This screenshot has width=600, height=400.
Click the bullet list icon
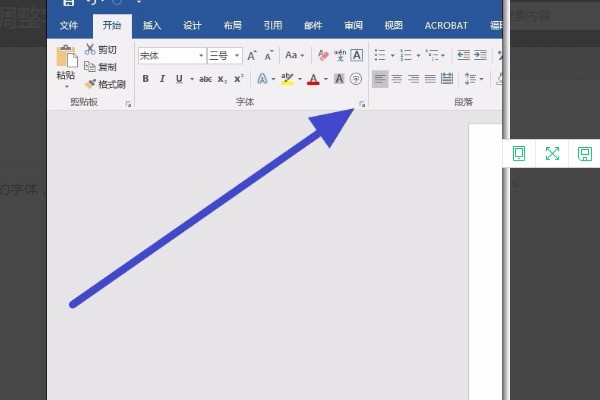point(380,56)
